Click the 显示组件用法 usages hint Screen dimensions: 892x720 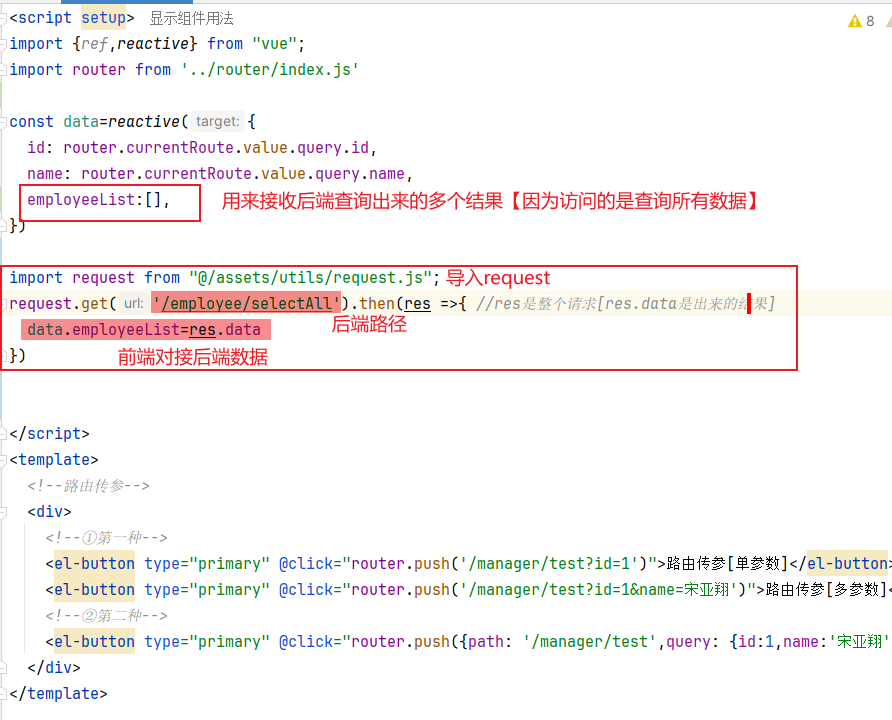click(x=191, y=18)
